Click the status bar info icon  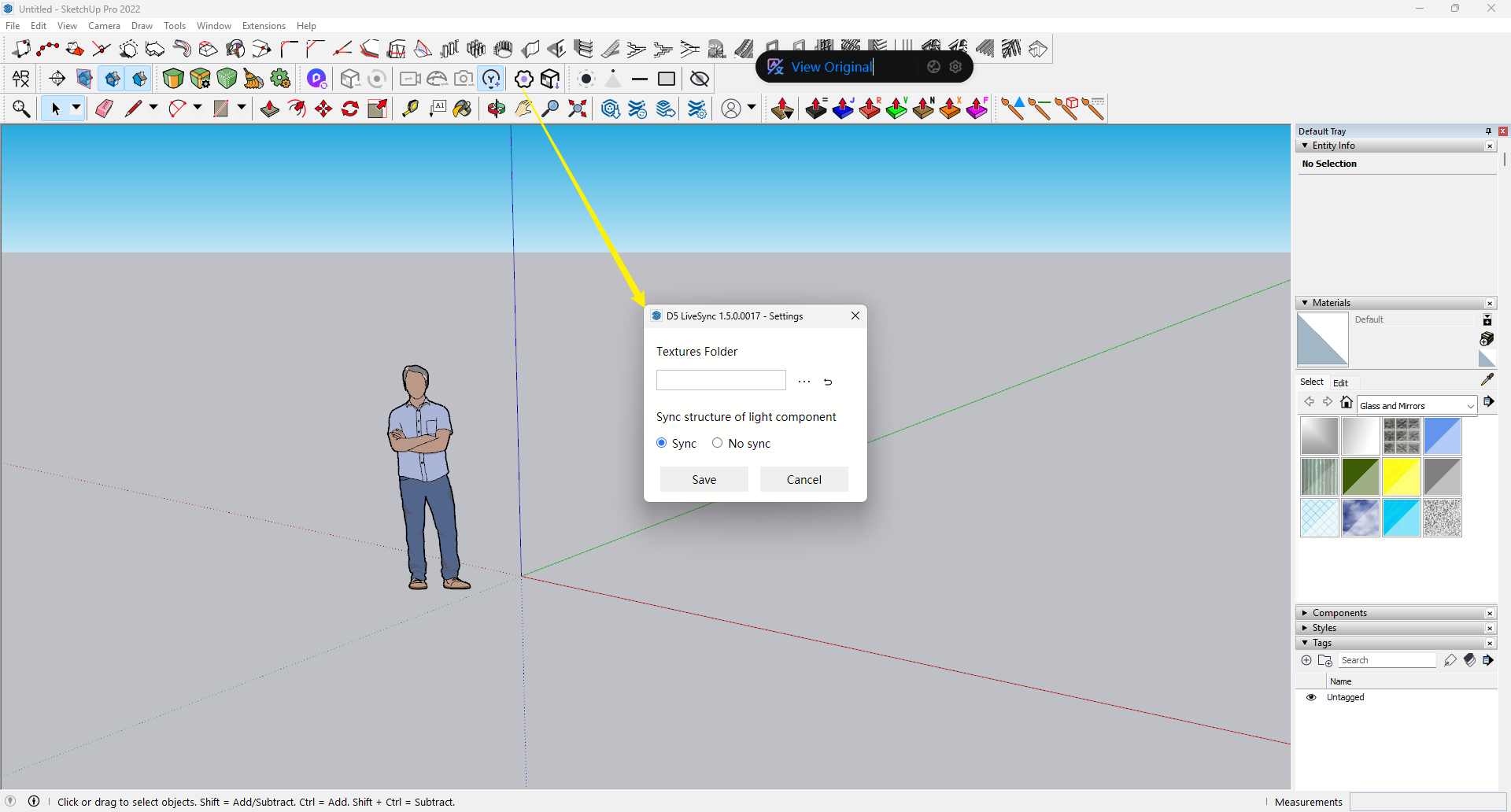pyautogui.click(x=34, y=801)
